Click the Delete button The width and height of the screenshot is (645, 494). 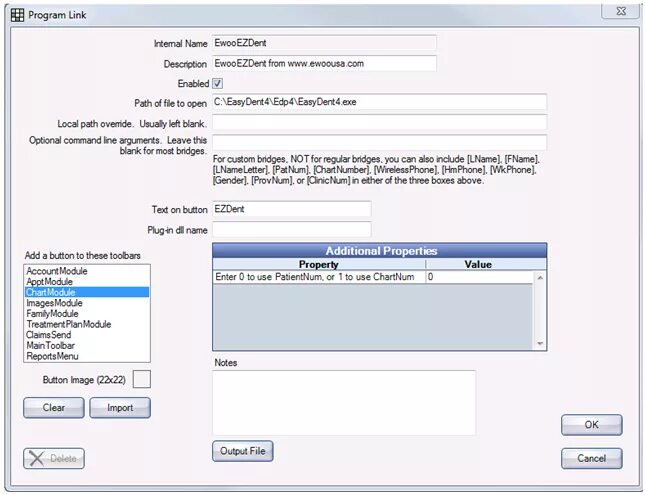[54, 458]
